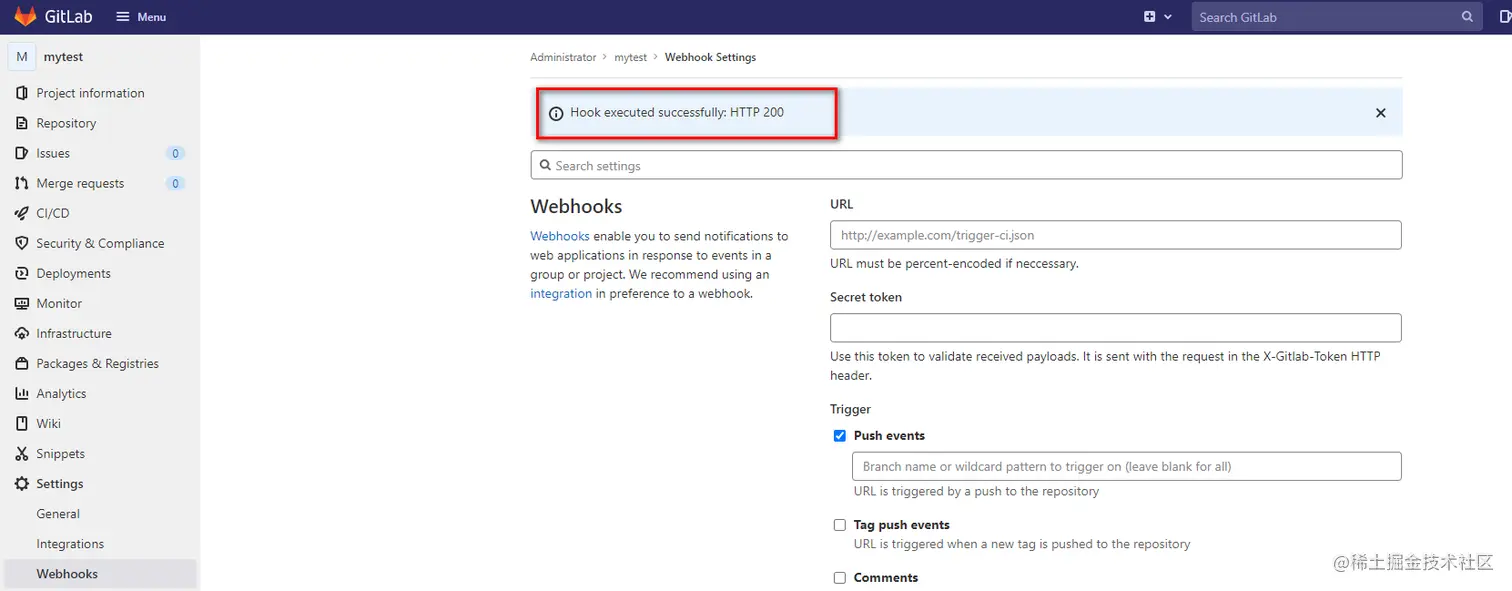
Task: Click the Deployments sidebar icon
Action: pos(22,273)
